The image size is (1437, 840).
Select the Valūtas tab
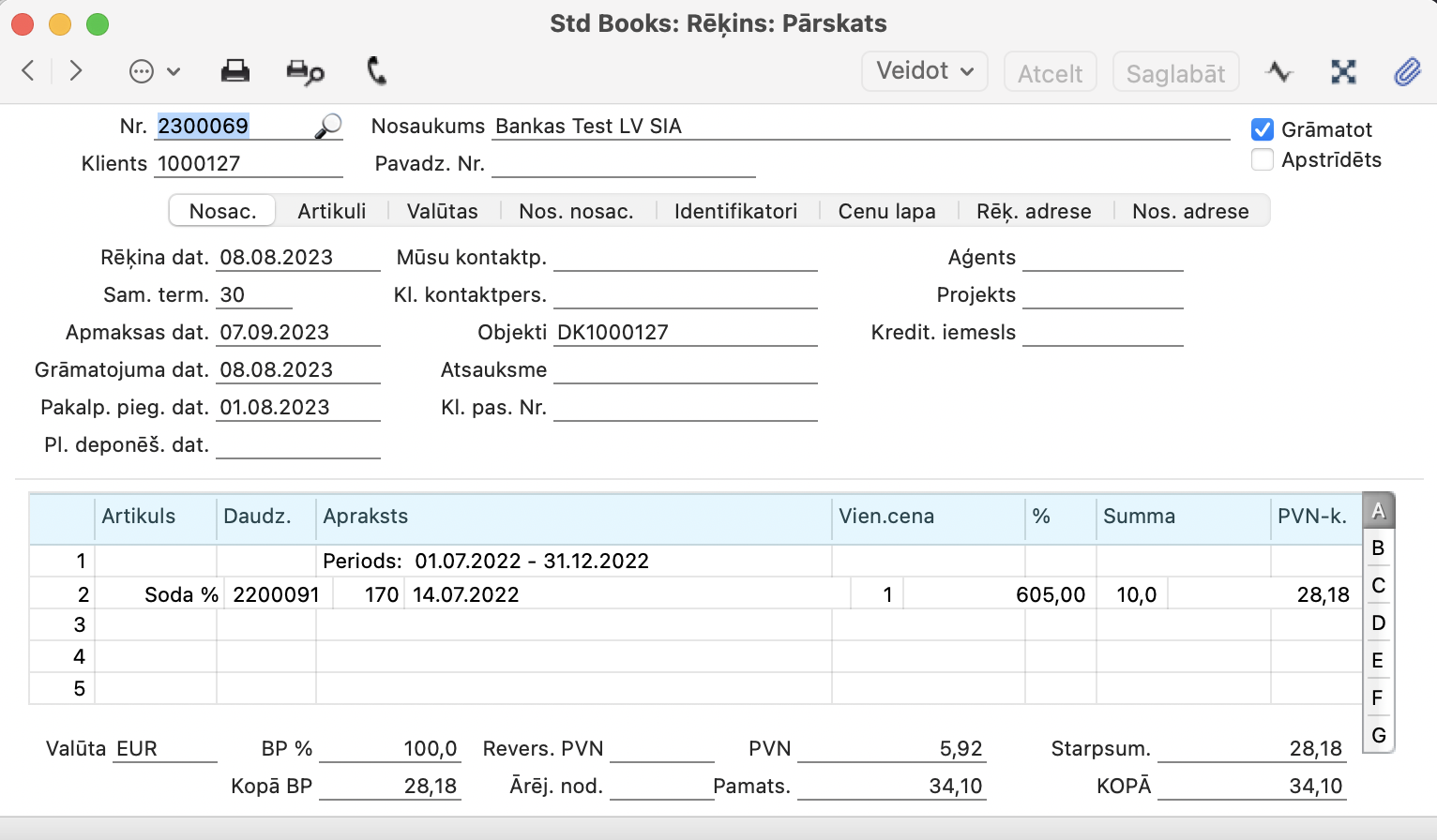pyautogui.click(x=442, y=211)
